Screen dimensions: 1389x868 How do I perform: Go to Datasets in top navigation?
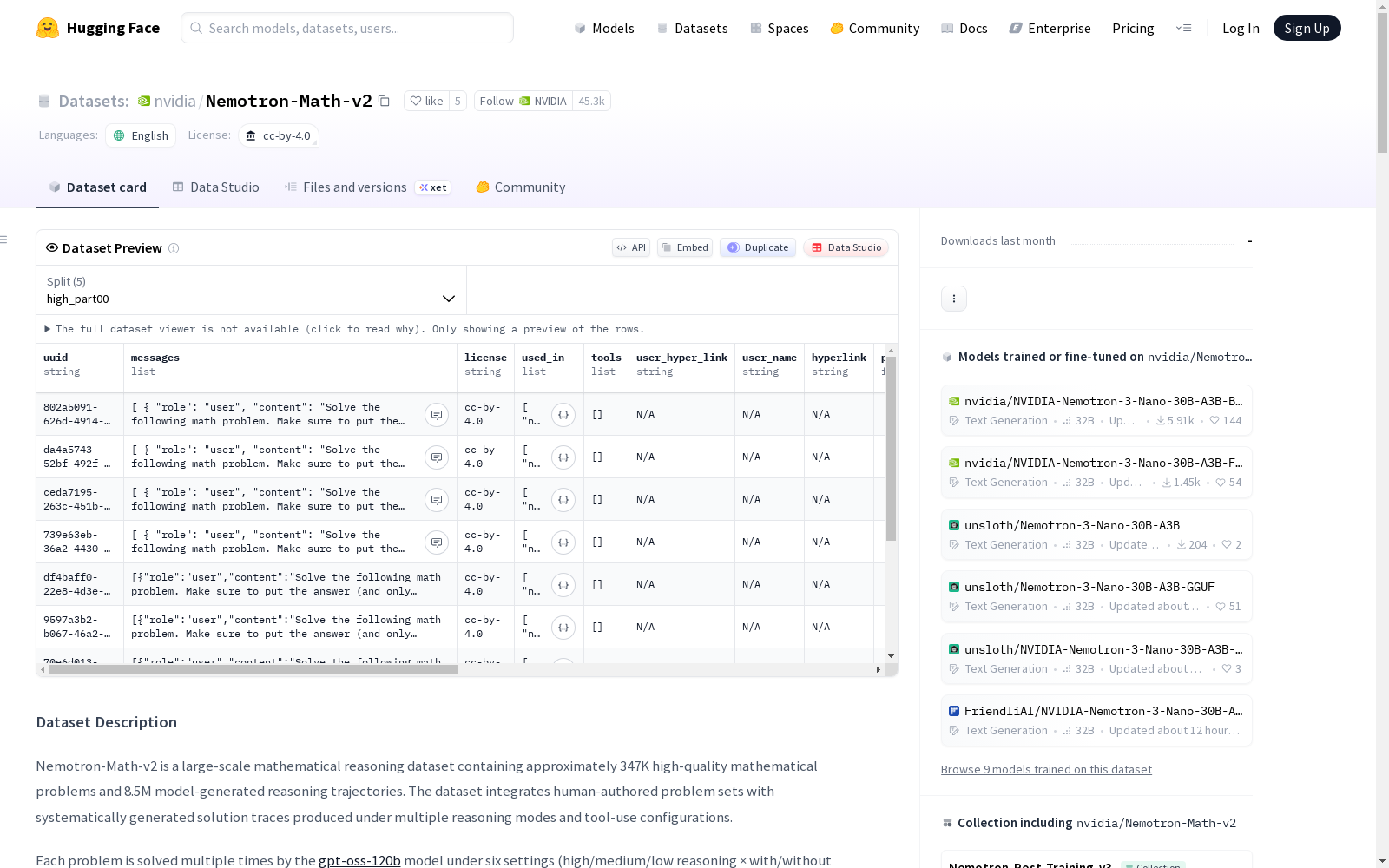pyautogui.click(x=692, y=28)
